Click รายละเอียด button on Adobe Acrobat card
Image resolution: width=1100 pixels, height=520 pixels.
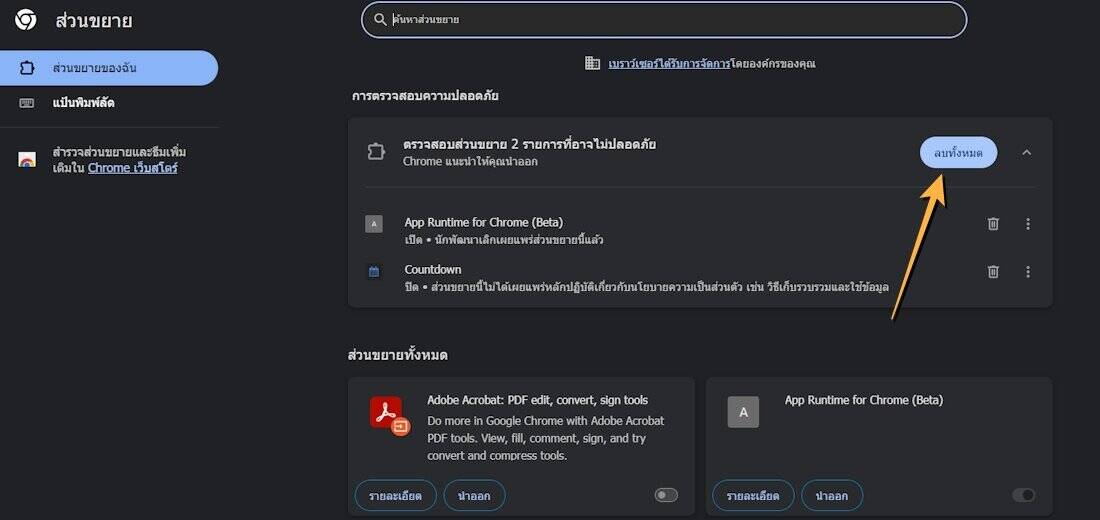[x=395, y=495]
